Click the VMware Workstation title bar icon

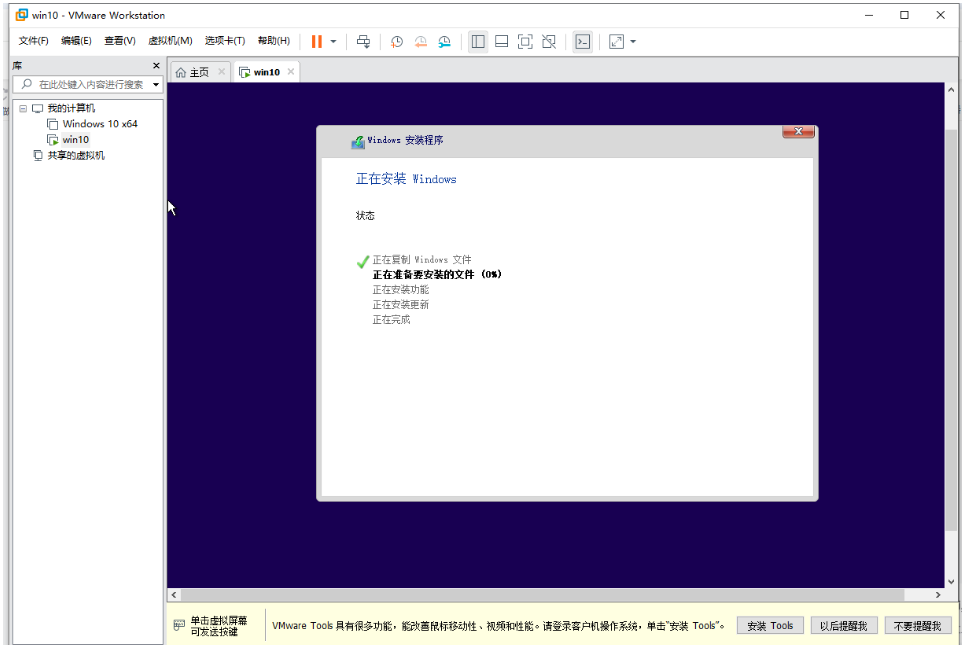tap(22, 15)
